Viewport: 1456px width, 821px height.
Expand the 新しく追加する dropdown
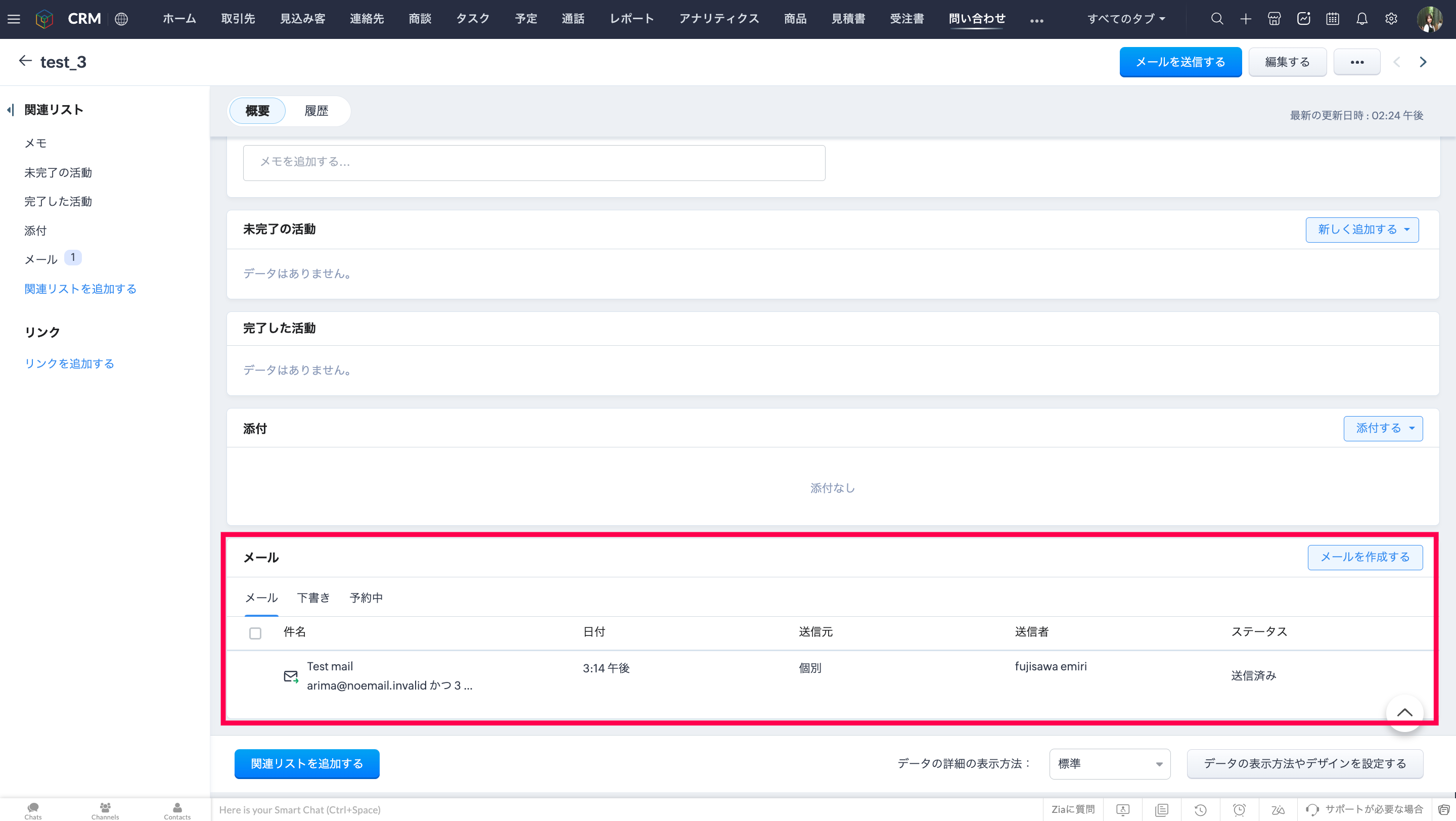pyautogui.click(x=1361, y=230)
